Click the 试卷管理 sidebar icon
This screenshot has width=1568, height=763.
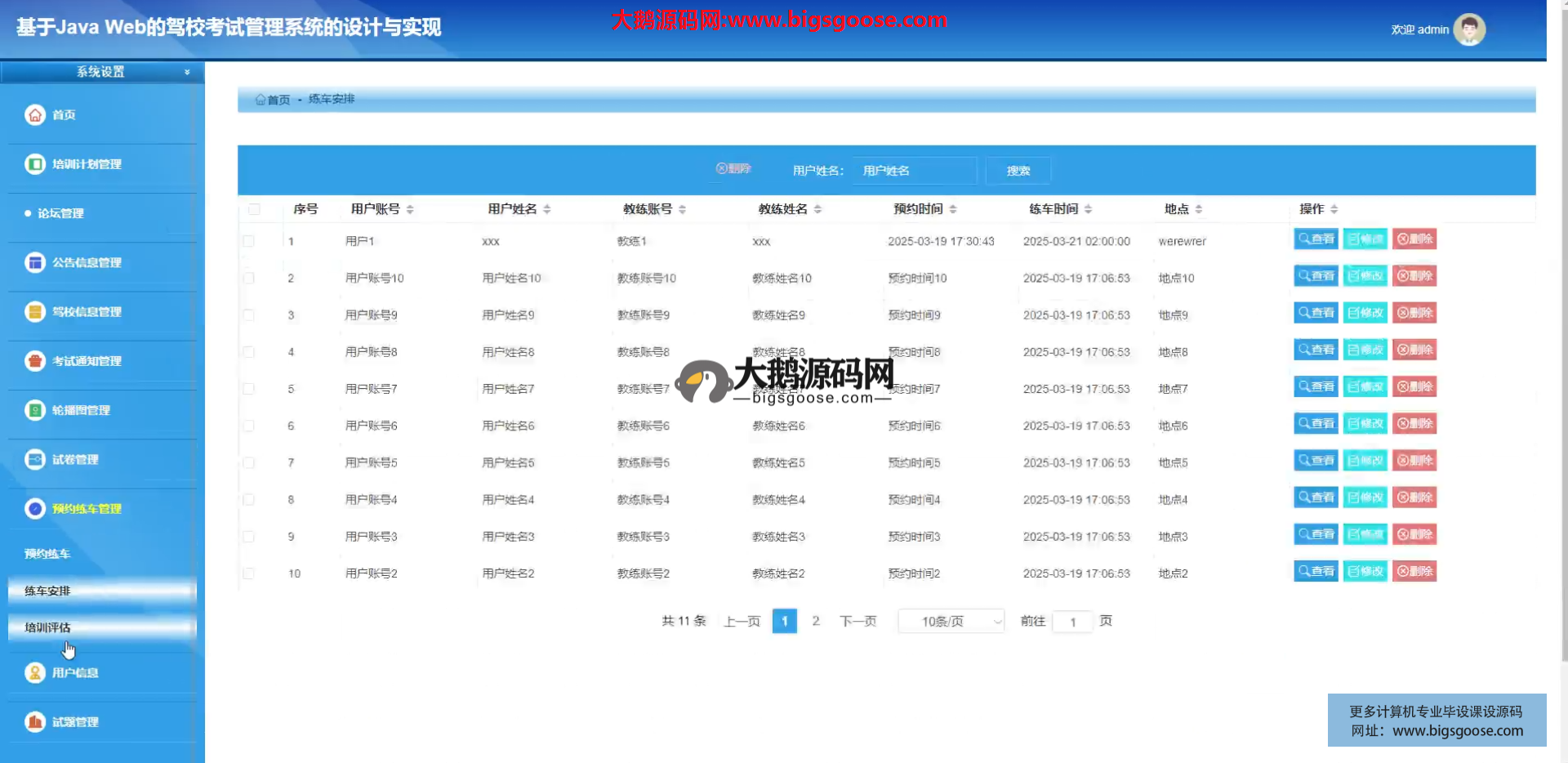click(x=35, y=459)
